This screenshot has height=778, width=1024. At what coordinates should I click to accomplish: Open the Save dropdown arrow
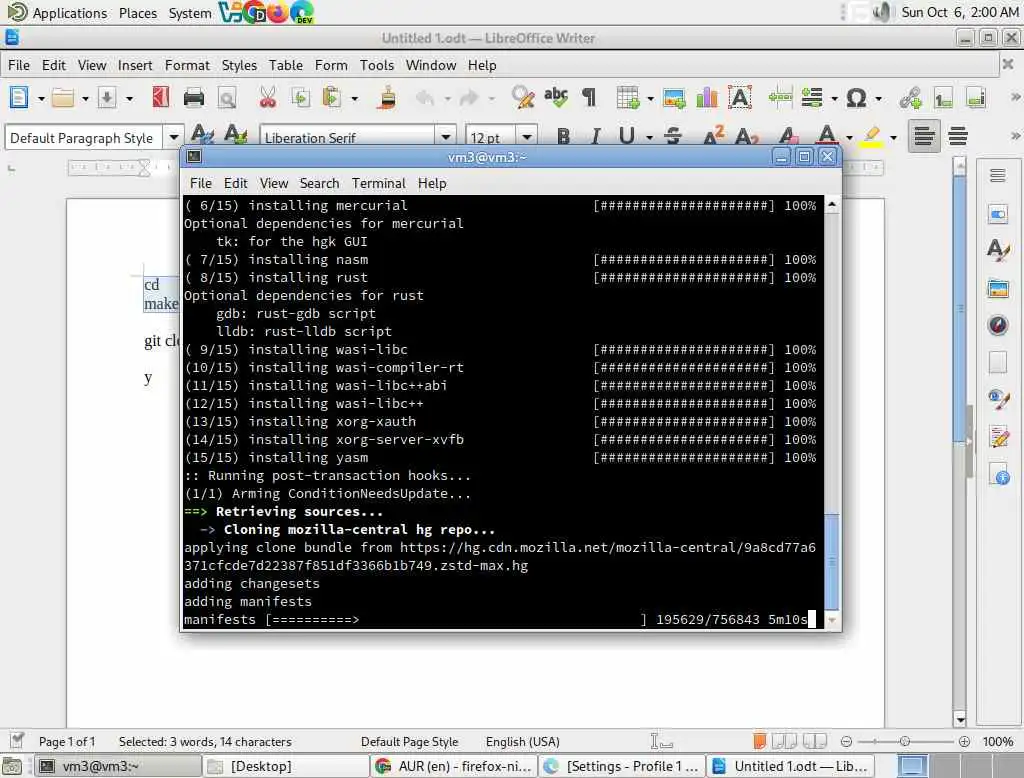tap(129, 99)
